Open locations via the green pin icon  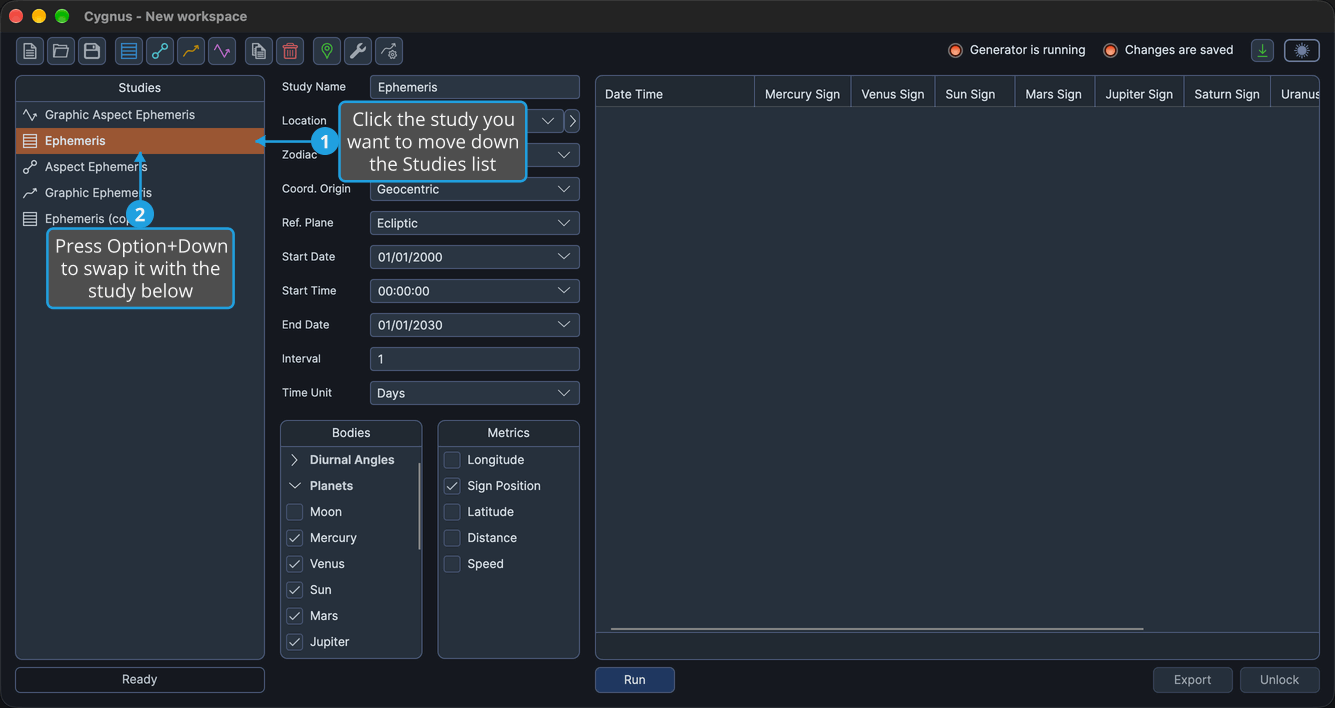[x=327, y=51]
